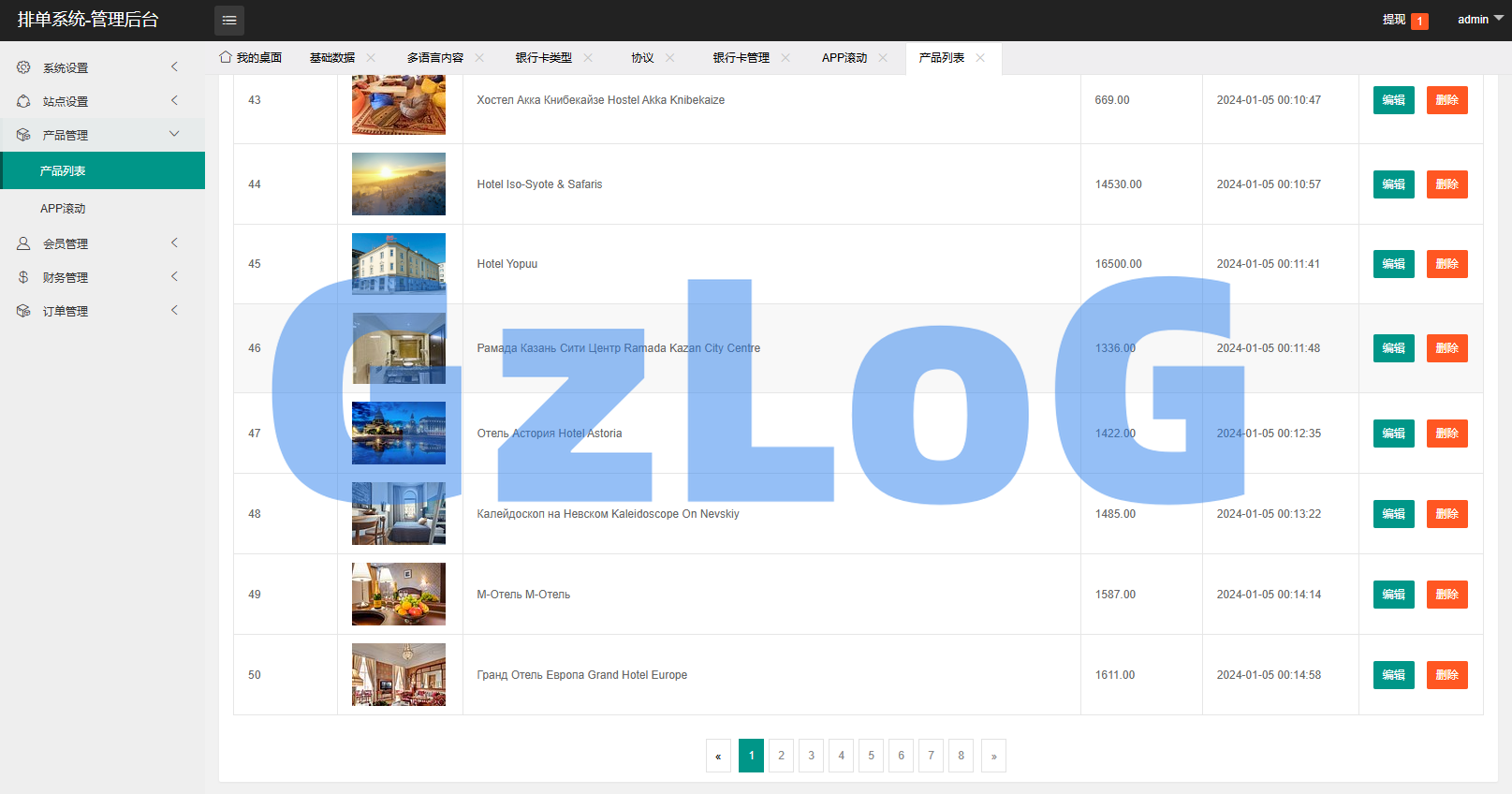
Task: Collapse the 产品管理 menu chevron
Action: 174,134
